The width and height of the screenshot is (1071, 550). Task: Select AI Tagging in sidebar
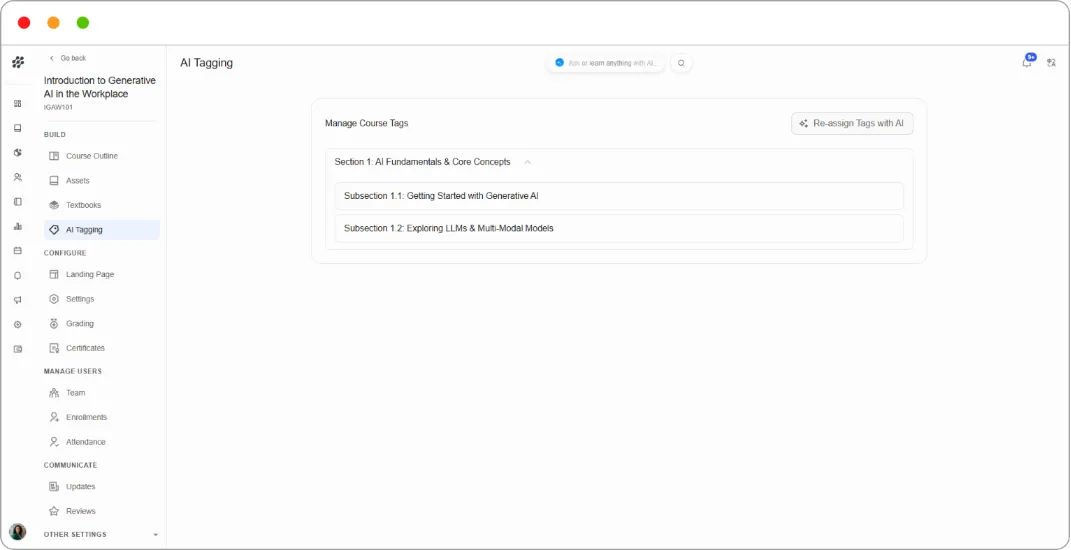pyautogui.click(x=102, y=230)
